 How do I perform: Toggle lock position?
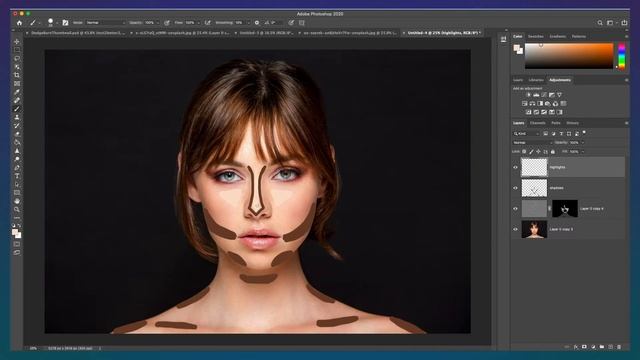tap(538, 151)
